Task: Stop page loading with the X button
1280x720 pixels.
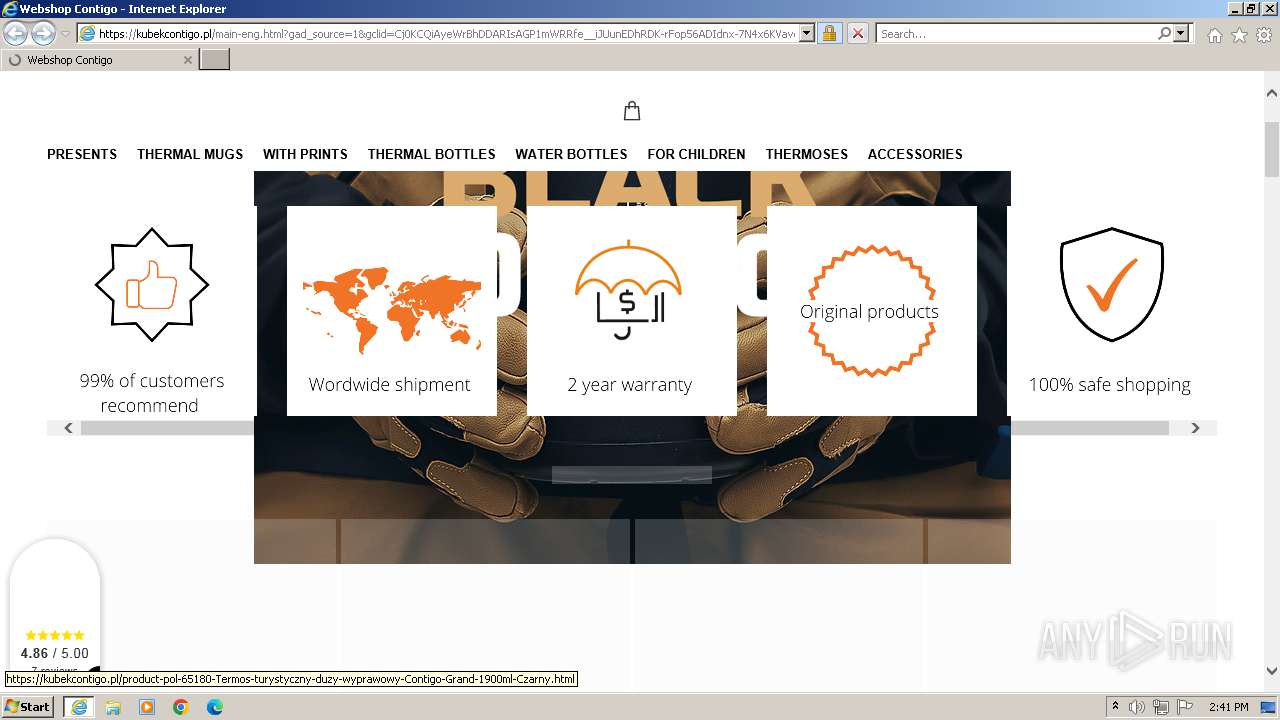Action: point(857,33)
